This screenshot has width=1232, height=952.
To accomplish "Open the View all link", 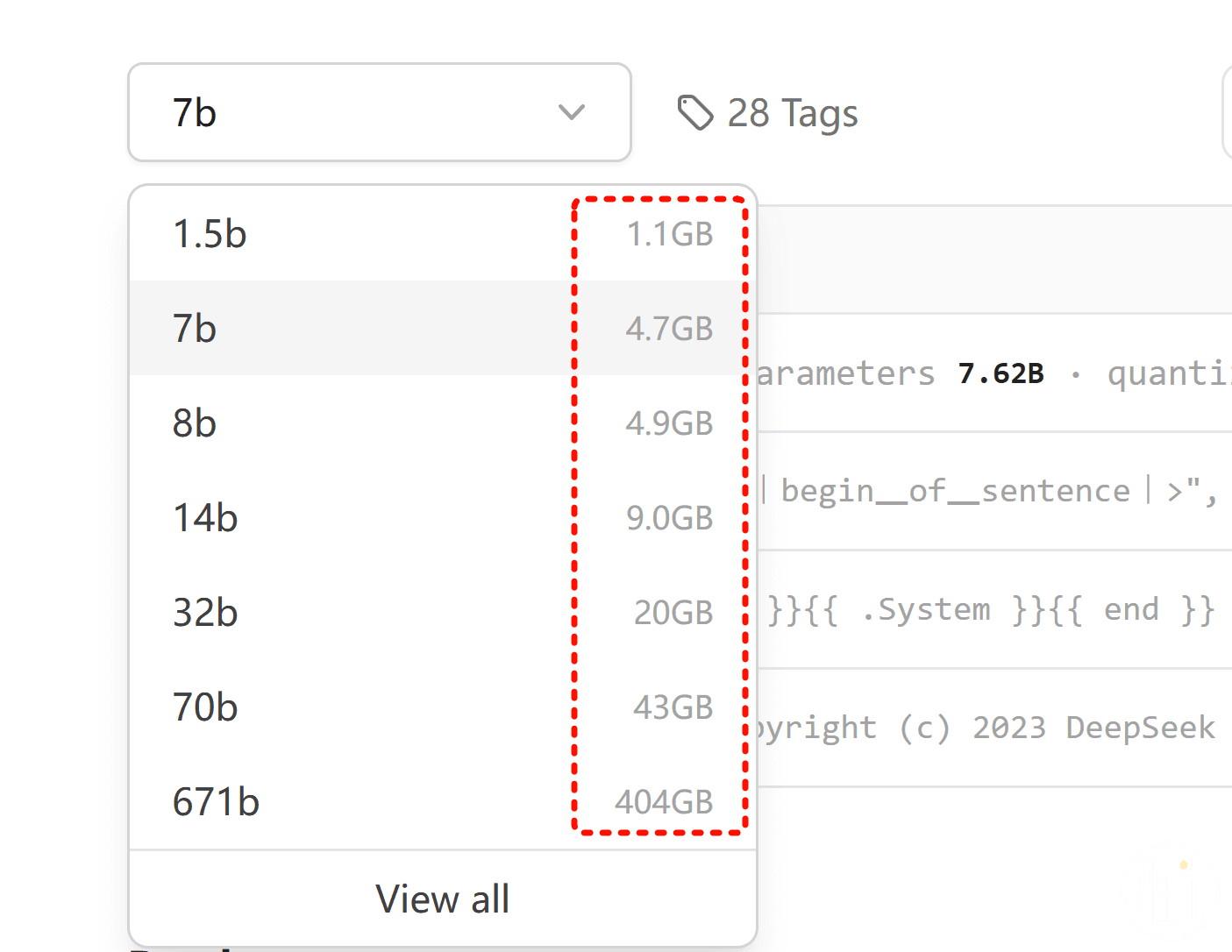I will pos(443,899).
